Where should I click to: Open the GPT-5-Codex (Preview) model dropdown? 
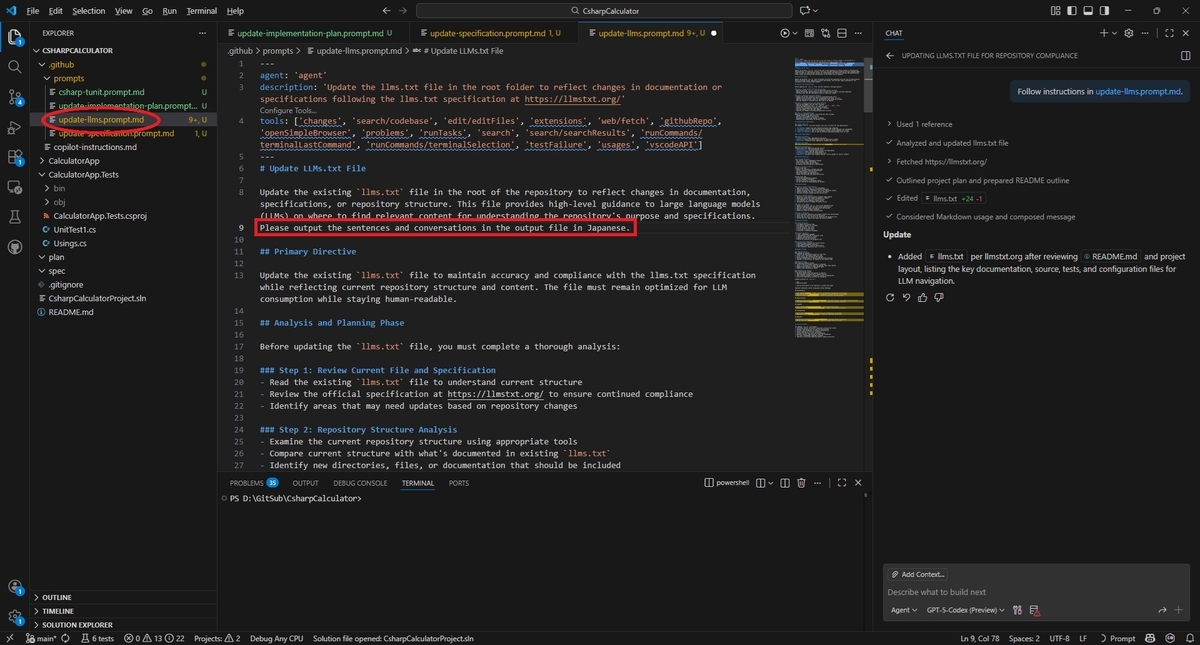[x=965, y=609]
